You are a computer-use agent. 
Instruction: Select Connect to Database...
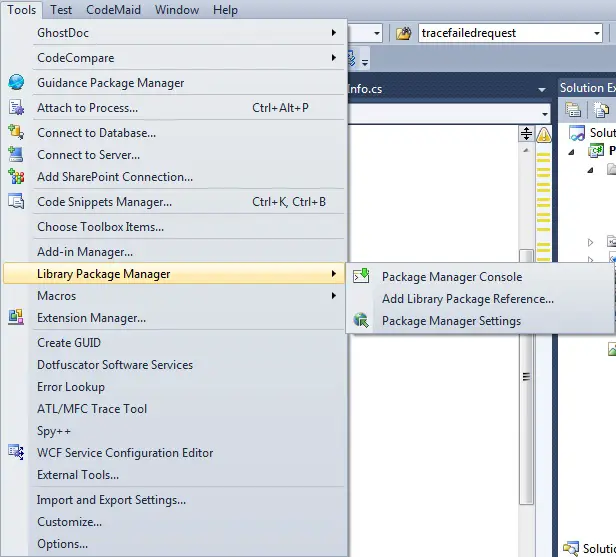175,133
